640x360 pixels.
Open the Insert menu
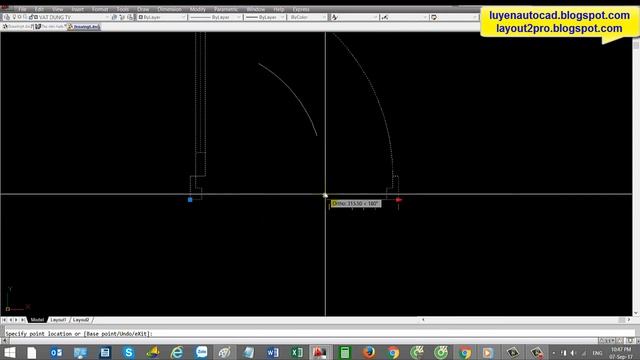pos(78,9)
